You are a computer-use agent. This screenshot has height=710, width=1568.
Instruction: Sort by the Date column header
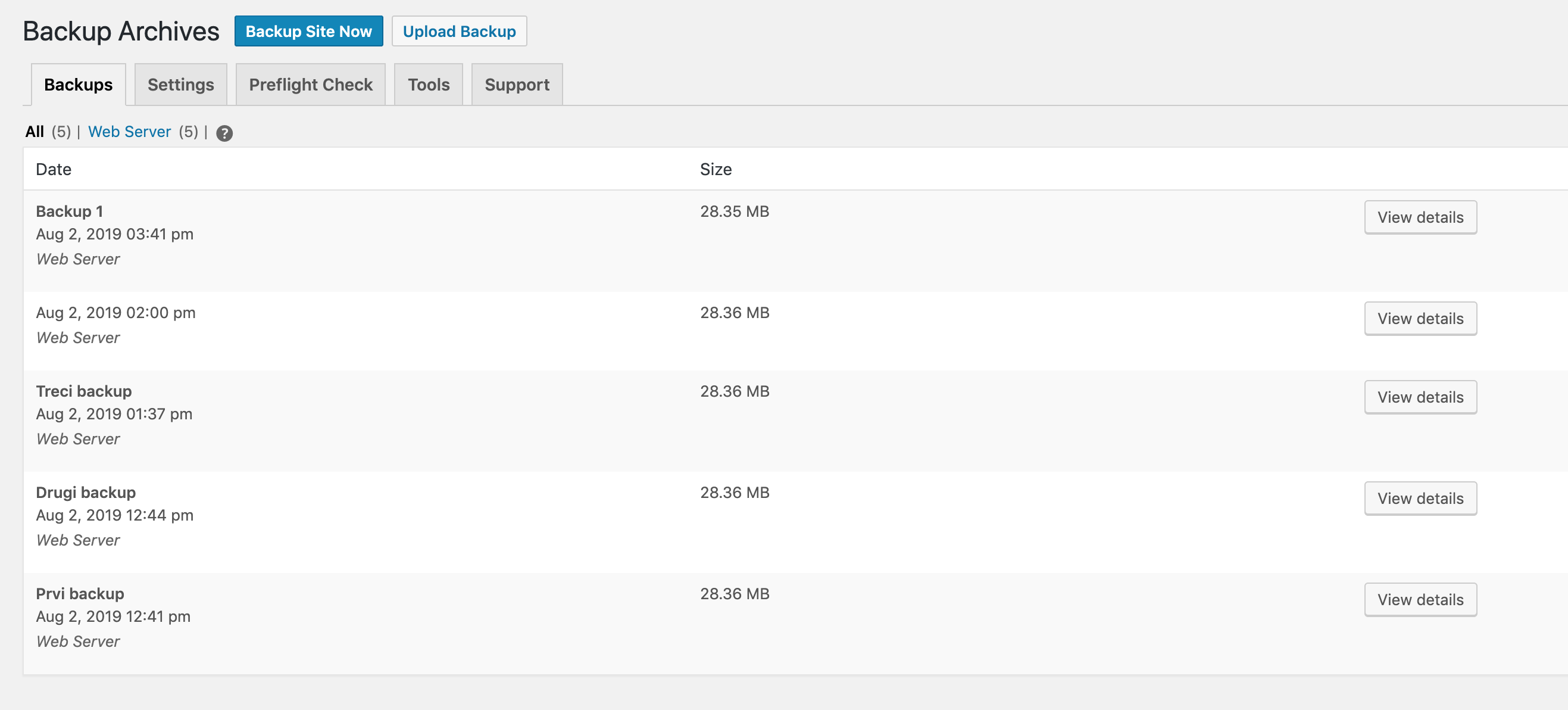tap(54, 169)
